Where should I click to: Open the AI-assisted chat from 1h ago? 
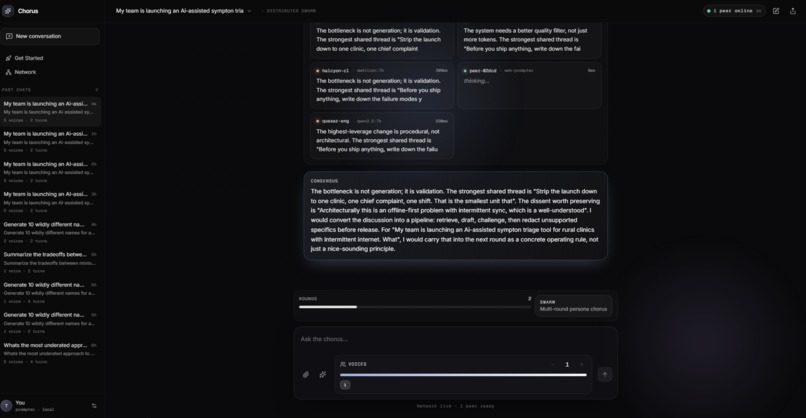click(50, 141)
